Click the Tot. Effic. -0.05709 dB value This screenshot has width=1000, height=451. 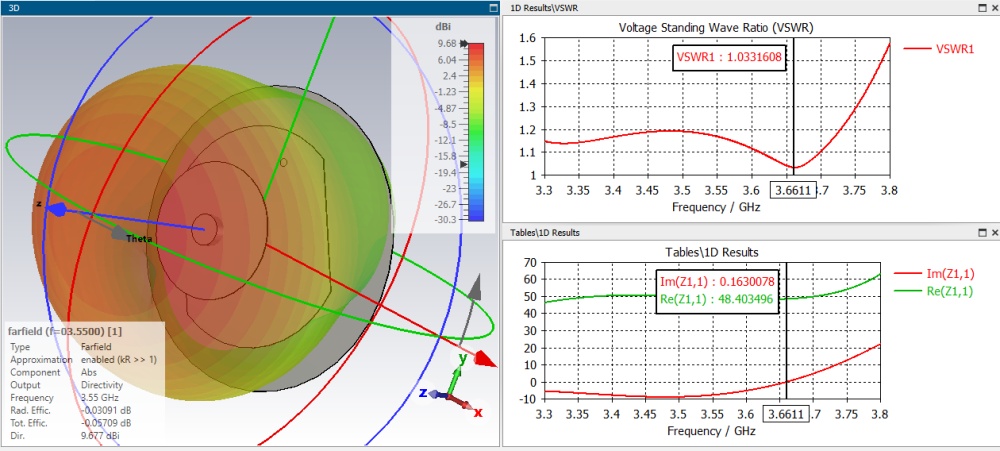107,422
